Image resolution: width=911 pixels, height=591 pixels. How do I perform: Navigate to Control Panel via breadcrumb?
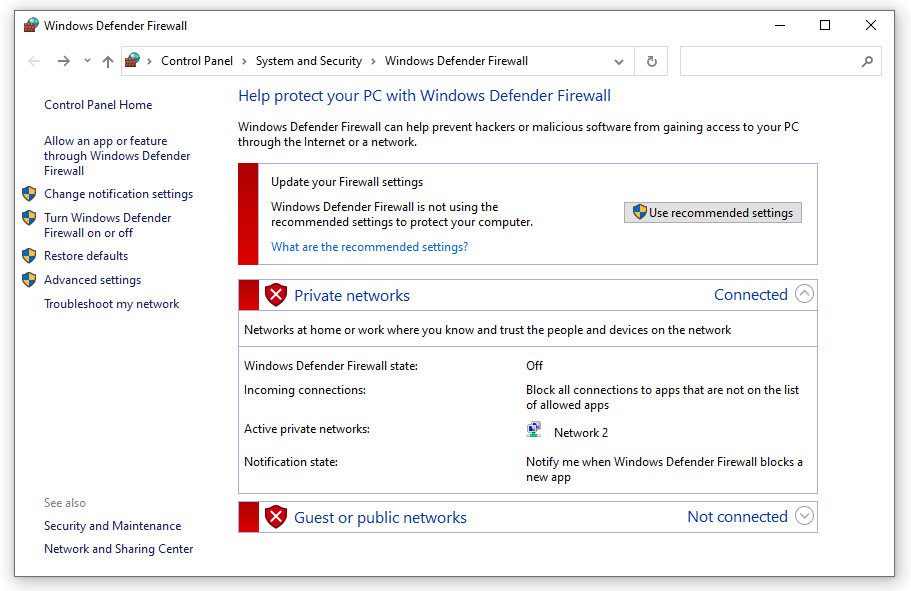tap(196, 61)
